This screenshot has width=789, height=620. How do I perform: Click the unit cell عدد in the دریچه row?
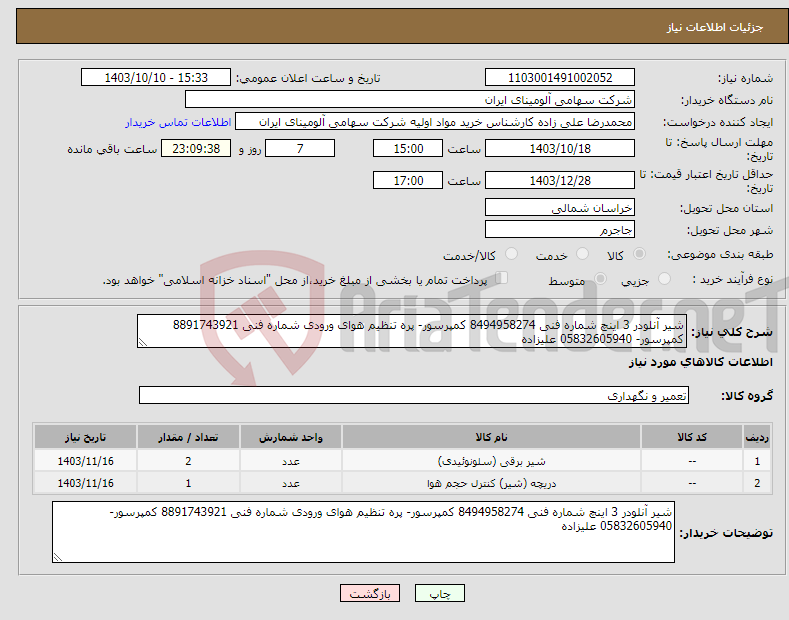[x=291, y=483]
